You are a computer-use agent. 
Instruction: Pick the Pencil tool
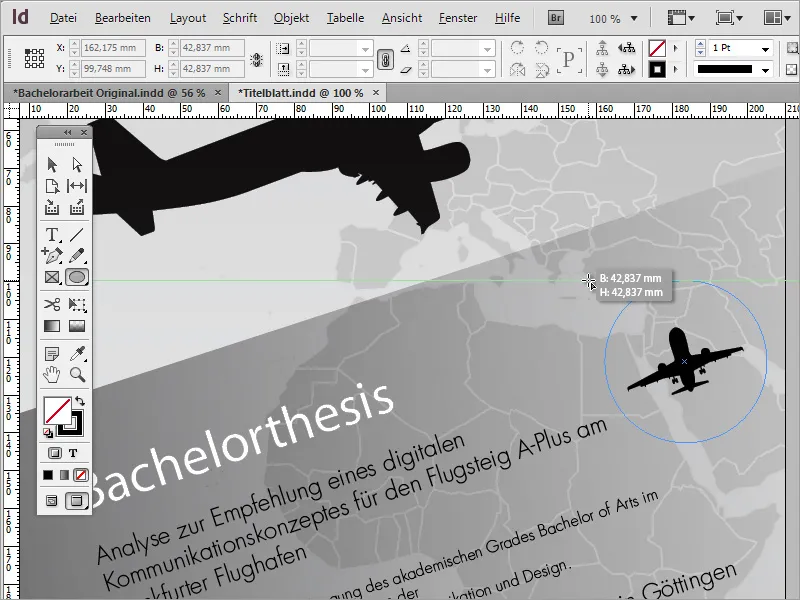(77, 255)
